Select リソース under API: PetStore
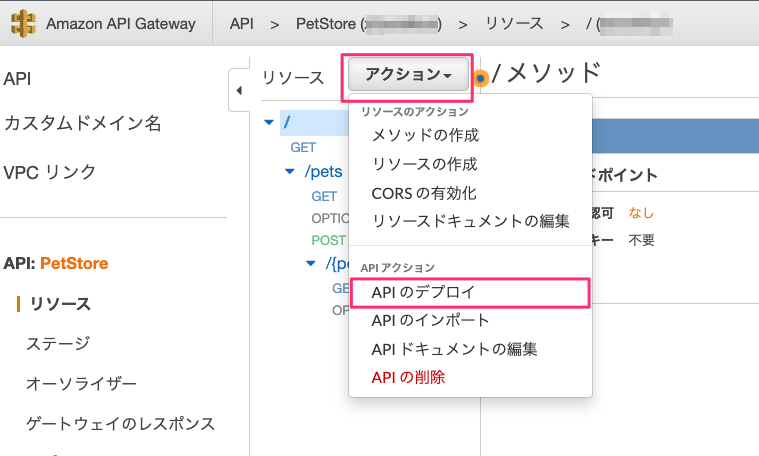This screenshot has height=456, width=759. coord(60,304)
